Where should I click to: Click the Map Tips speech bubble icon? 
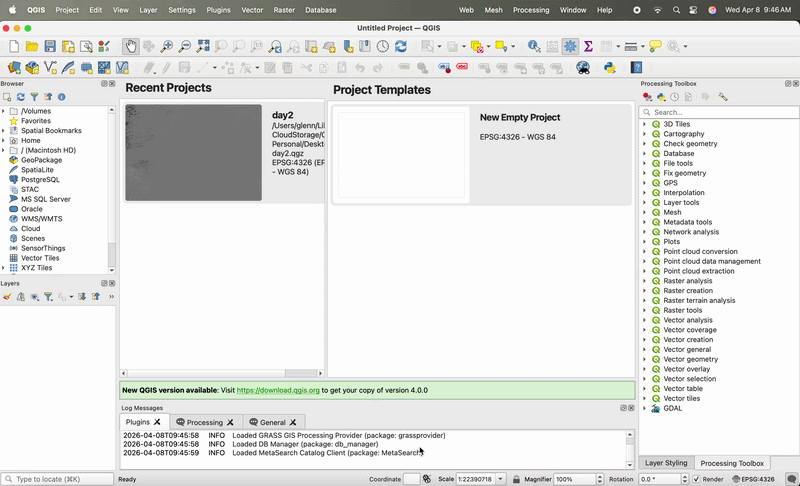(656, 46)
